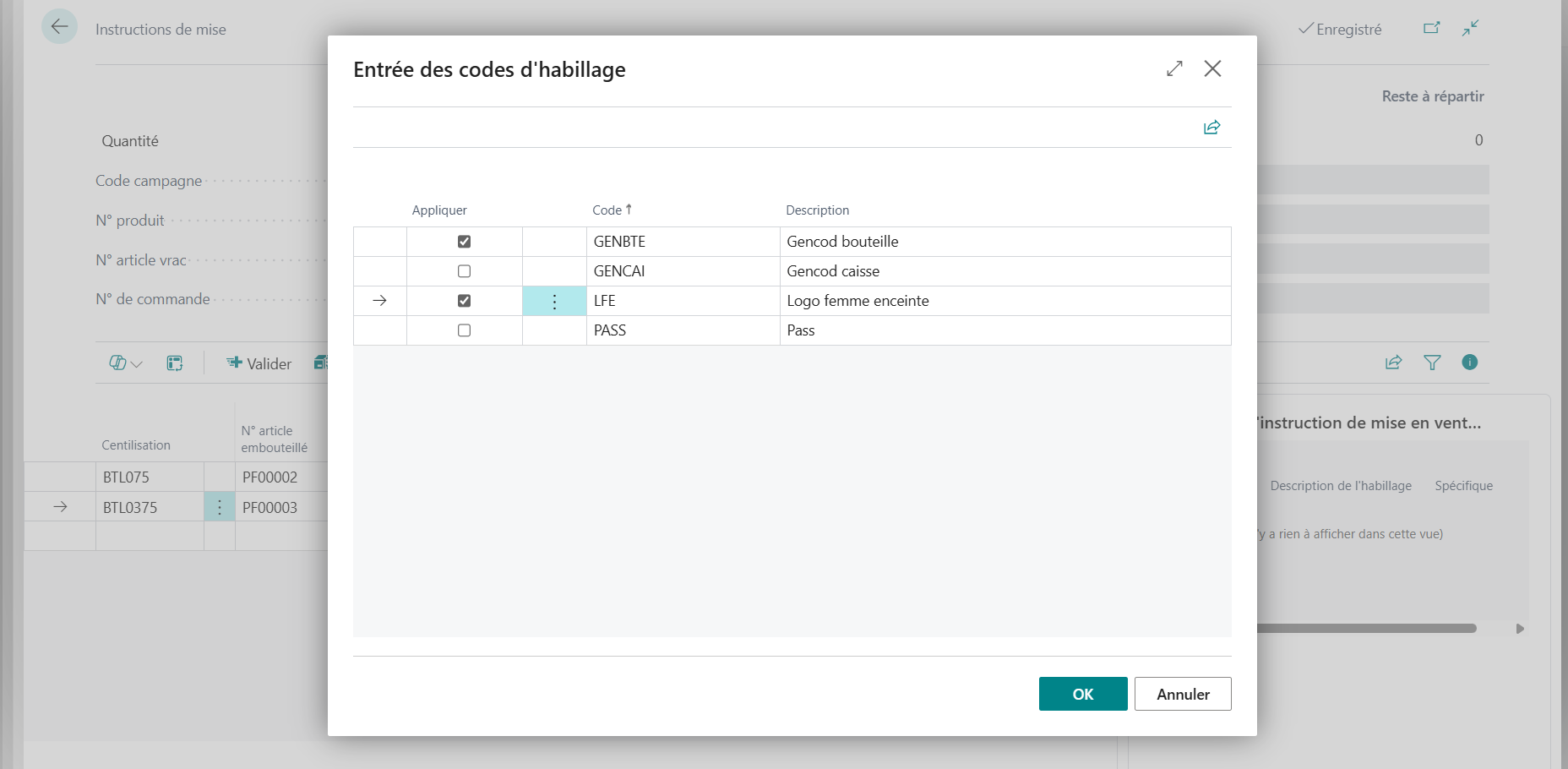Check Appliquer for GENCAI

464,271
